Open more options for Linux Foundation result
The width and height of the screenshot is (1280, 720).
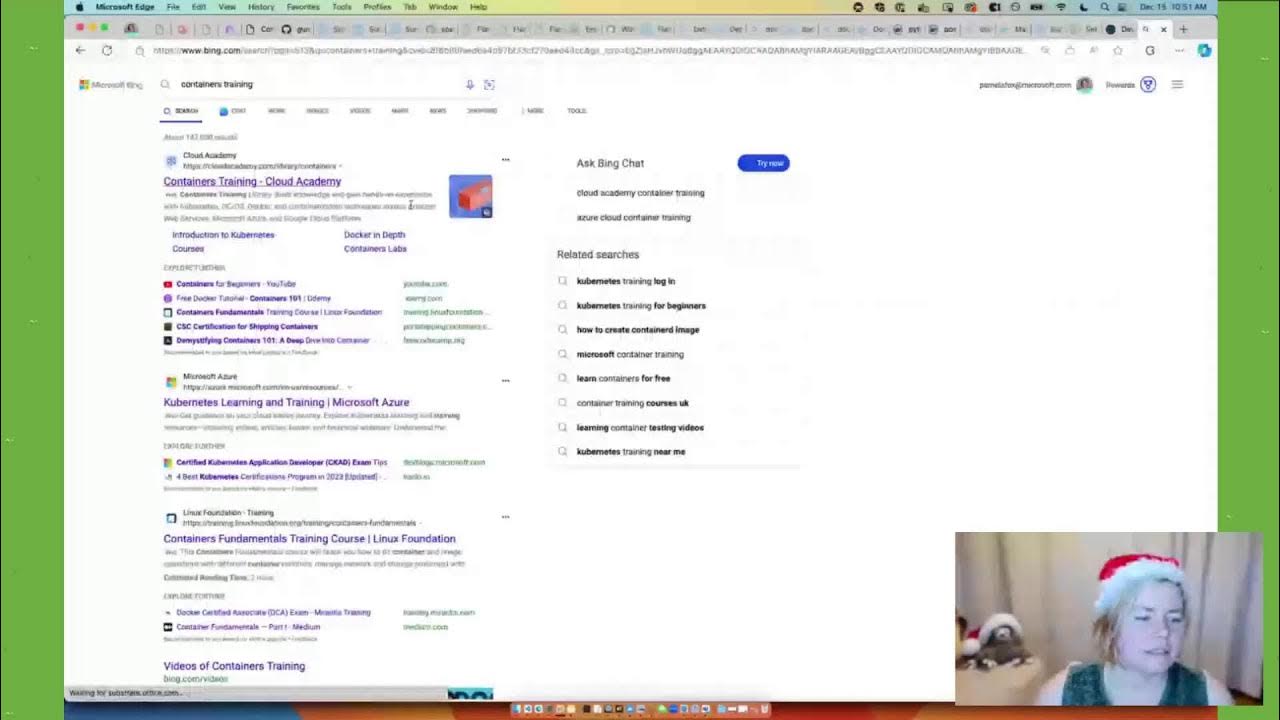point(505,517)
